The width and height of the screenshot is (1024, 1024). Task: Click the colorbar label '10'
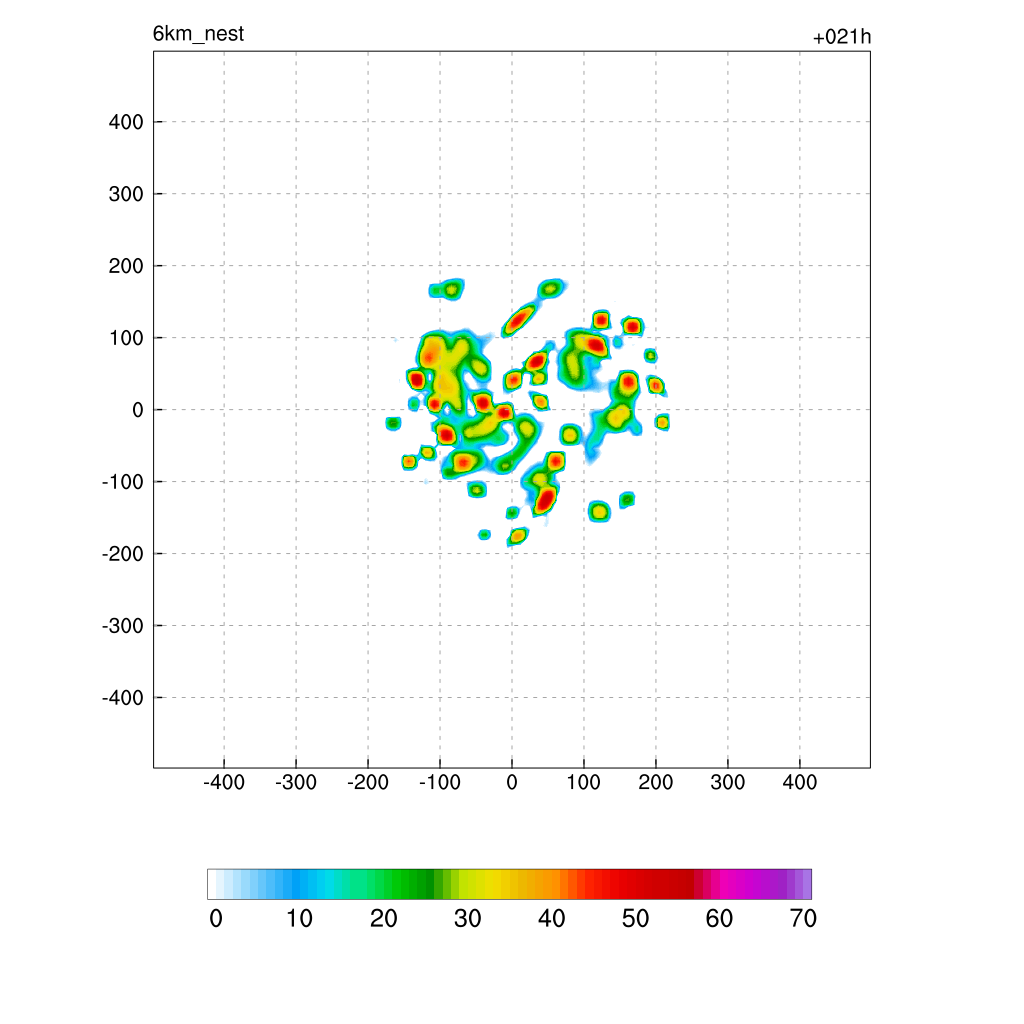tap(299, 919)
